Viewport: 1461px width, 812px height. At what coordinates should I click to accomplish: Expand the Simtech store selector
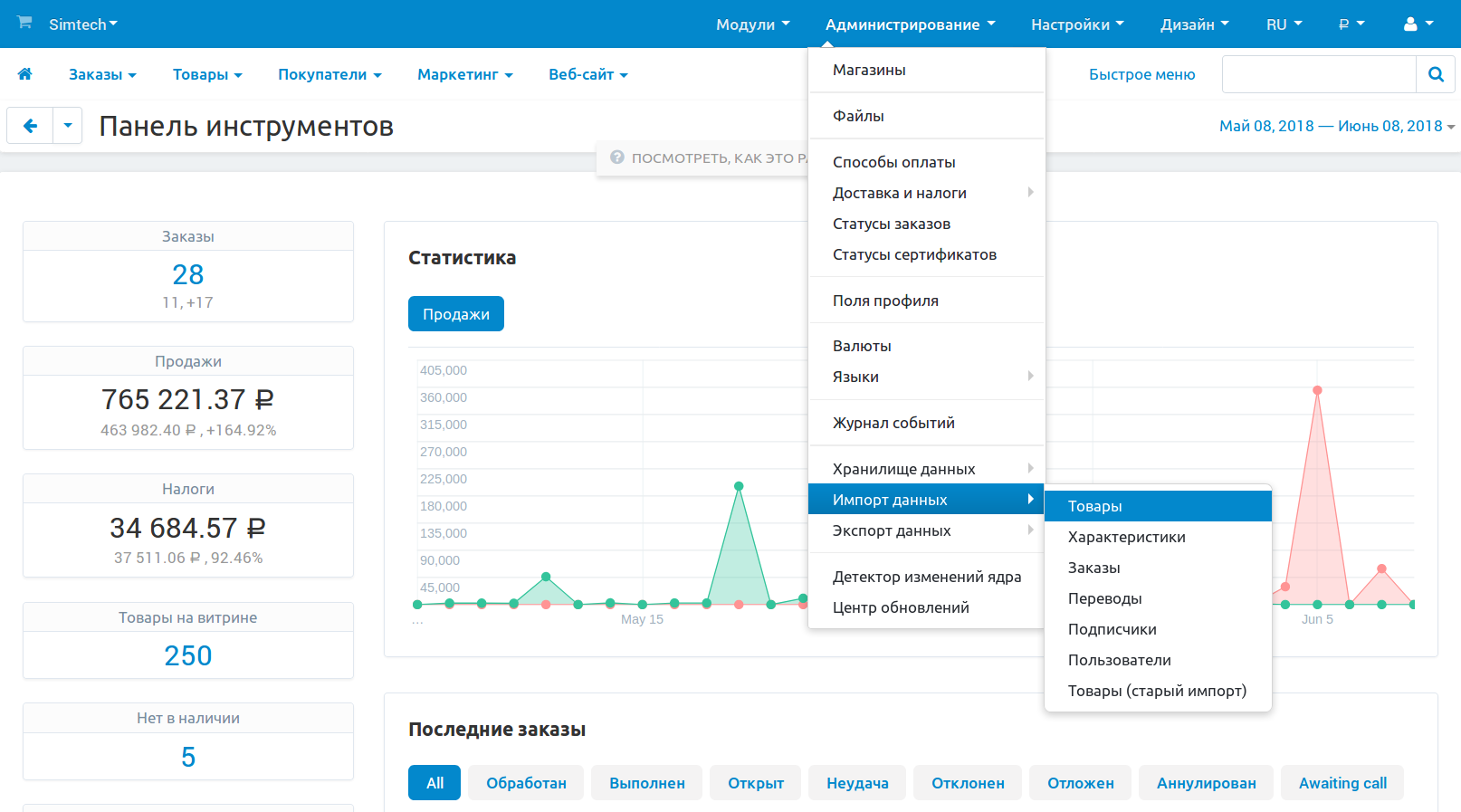pos(83,24)
